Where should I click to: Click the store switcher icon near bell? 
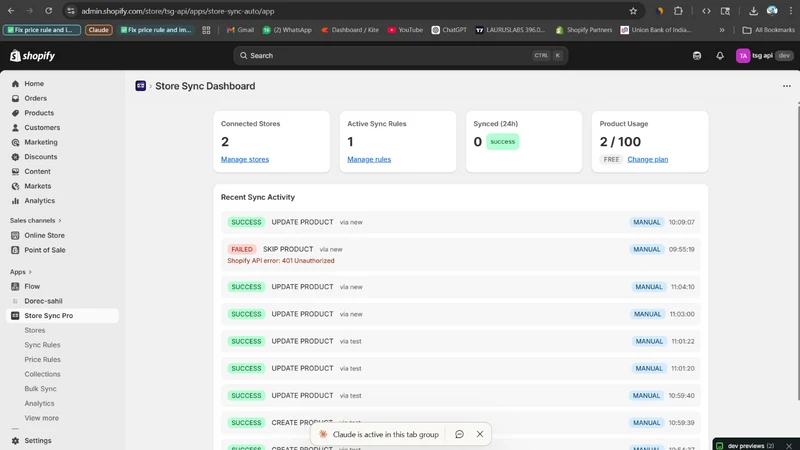click(x=696, y=56)
